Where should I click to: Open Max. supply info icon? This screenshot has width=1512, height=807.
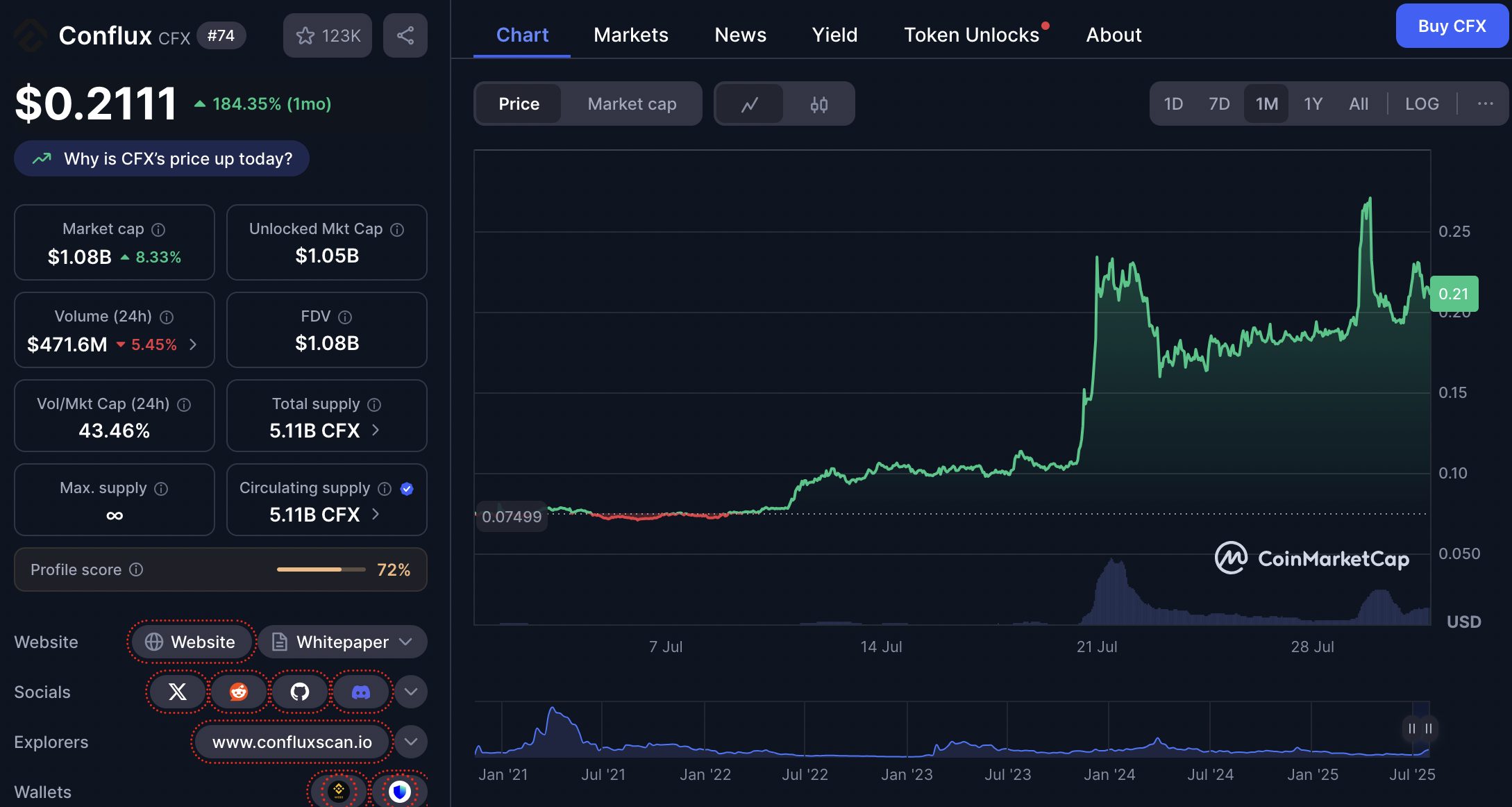coord(161,488)
